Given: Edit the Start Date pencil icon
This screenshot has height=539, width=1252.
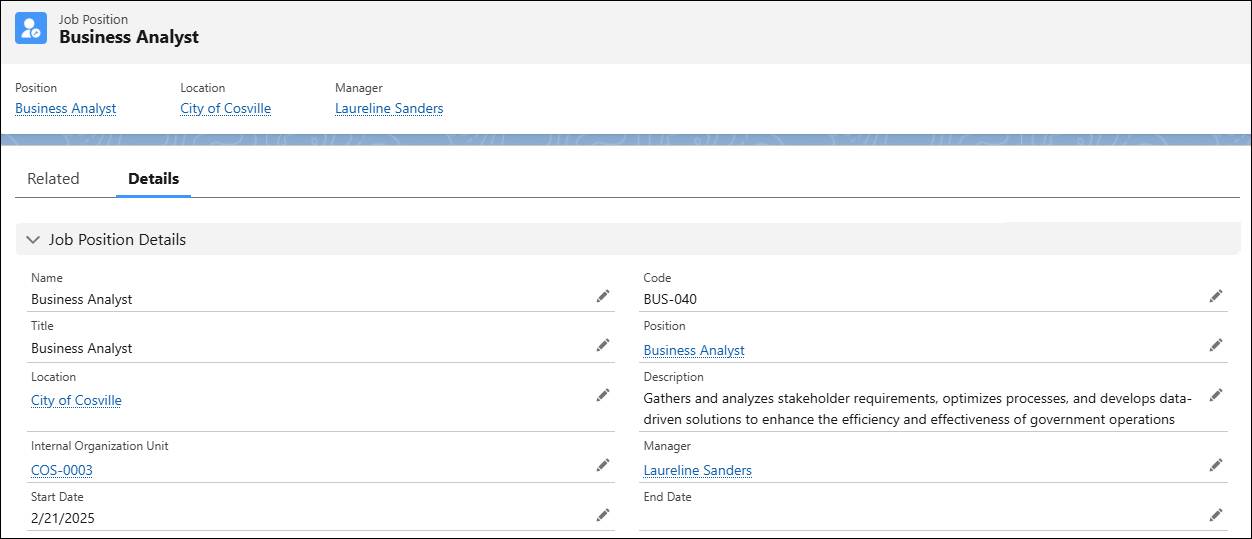Looking at the screenshot, I should click(x=603, y=515).
